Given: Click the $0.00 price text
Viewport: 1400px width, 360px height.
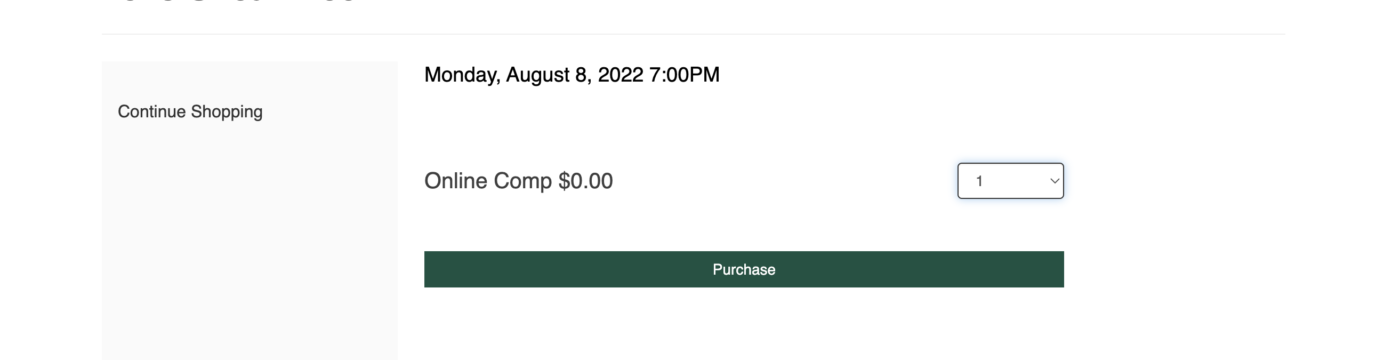Looking at the screenshot, I should point(585,181).
